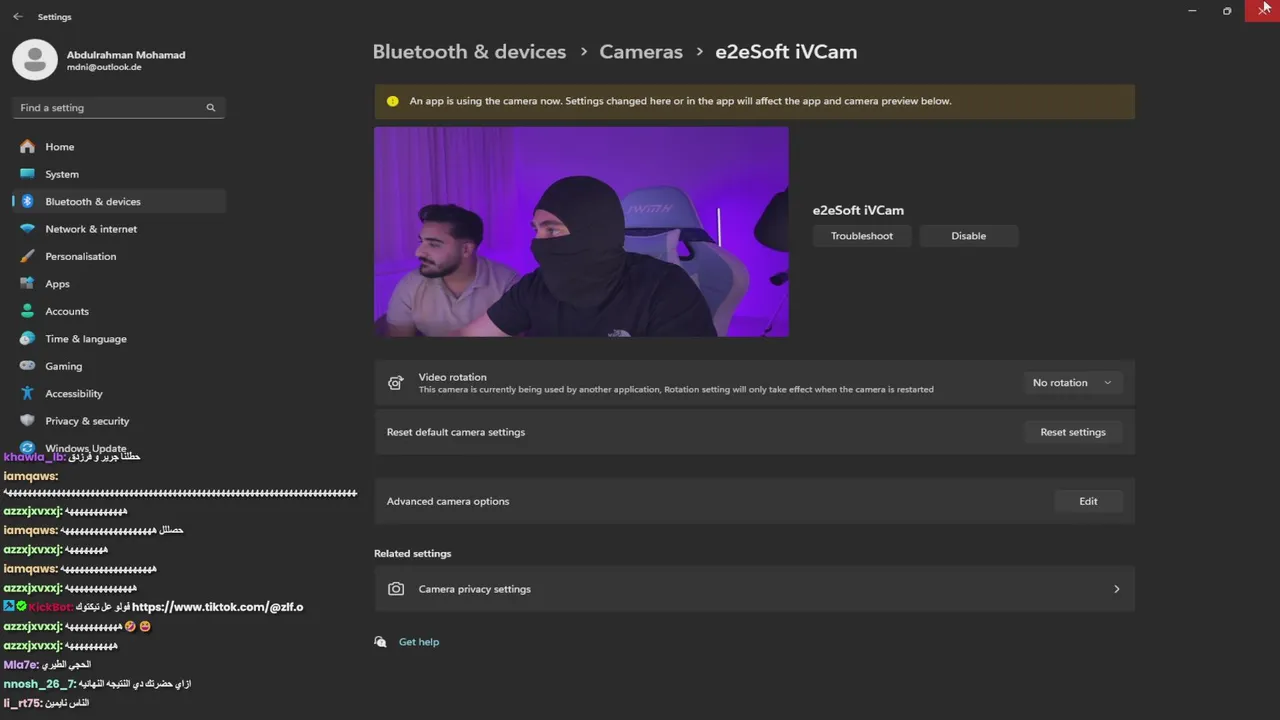1280x720 pixels.
Task: Click the Troubleshoot button
Action: pyautogui.click(x=861, y=236)
